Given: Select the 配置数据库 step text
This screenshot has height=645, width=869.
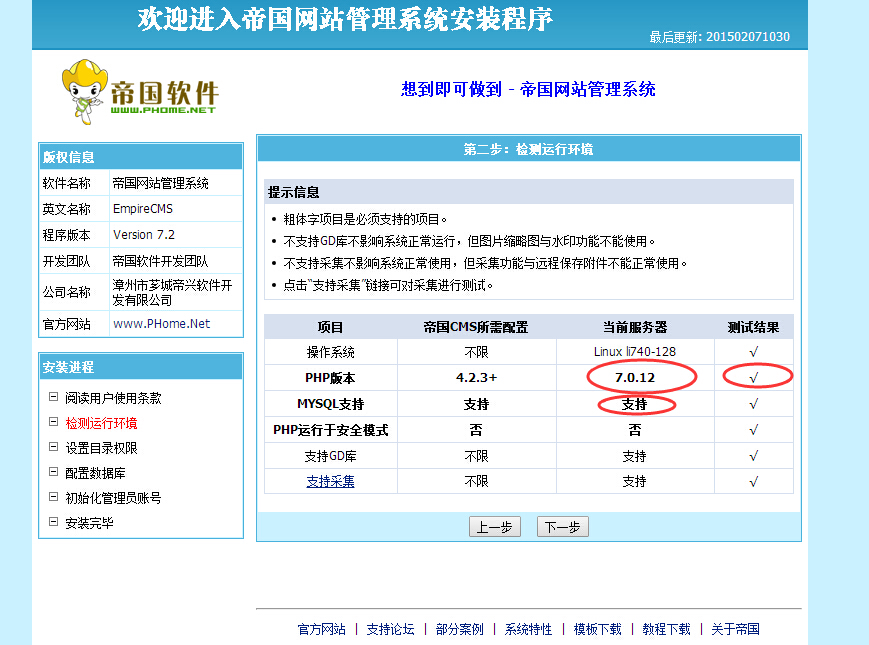Looking at the screenshot, I should 95,473.
